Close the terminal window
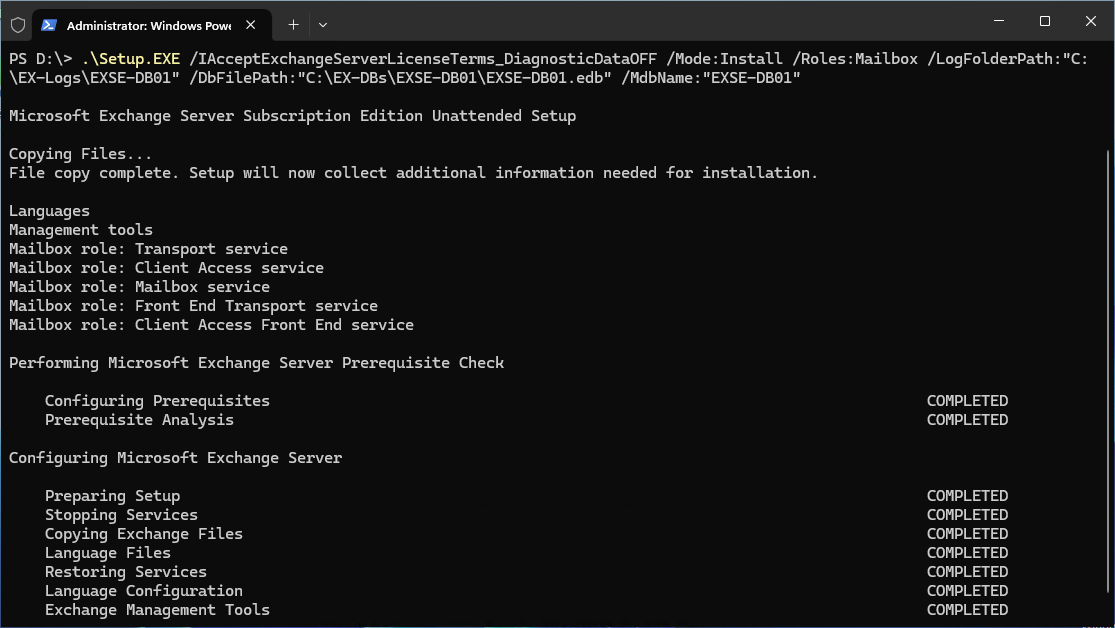 coord(1090,21)
